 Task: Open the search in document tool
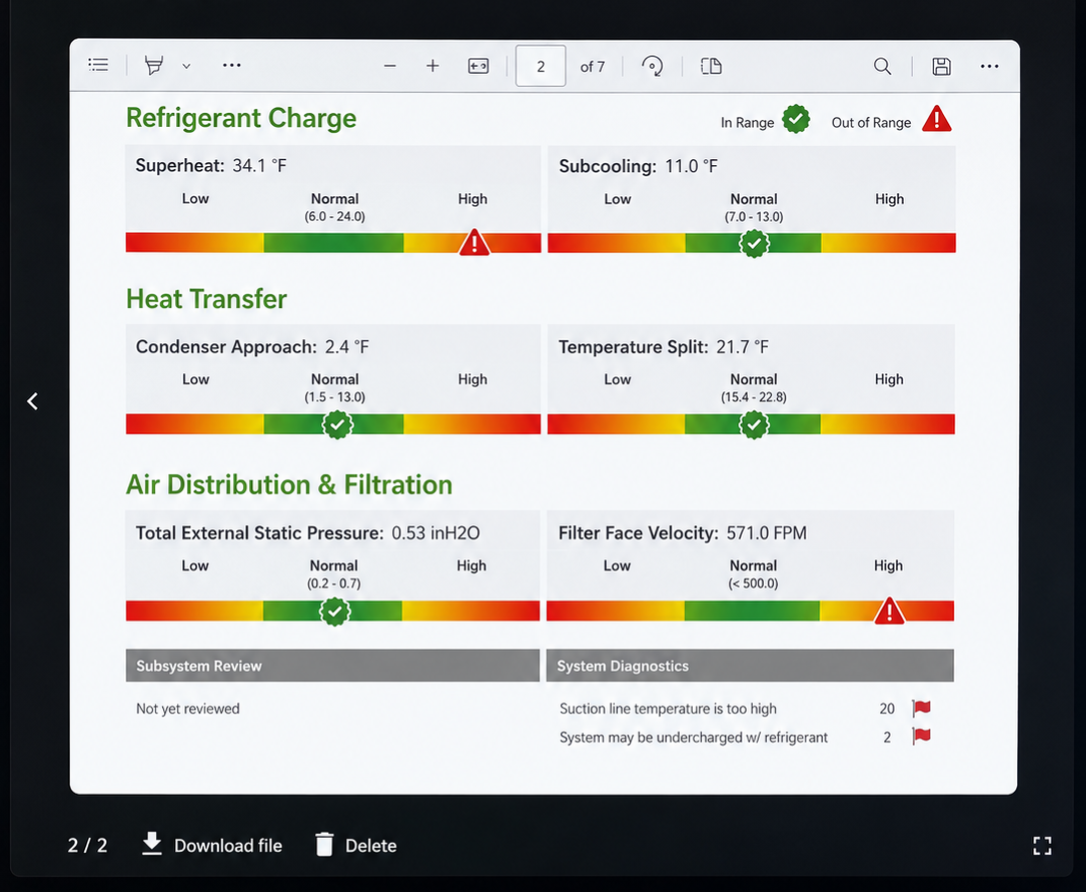click(x=882, y=66)
